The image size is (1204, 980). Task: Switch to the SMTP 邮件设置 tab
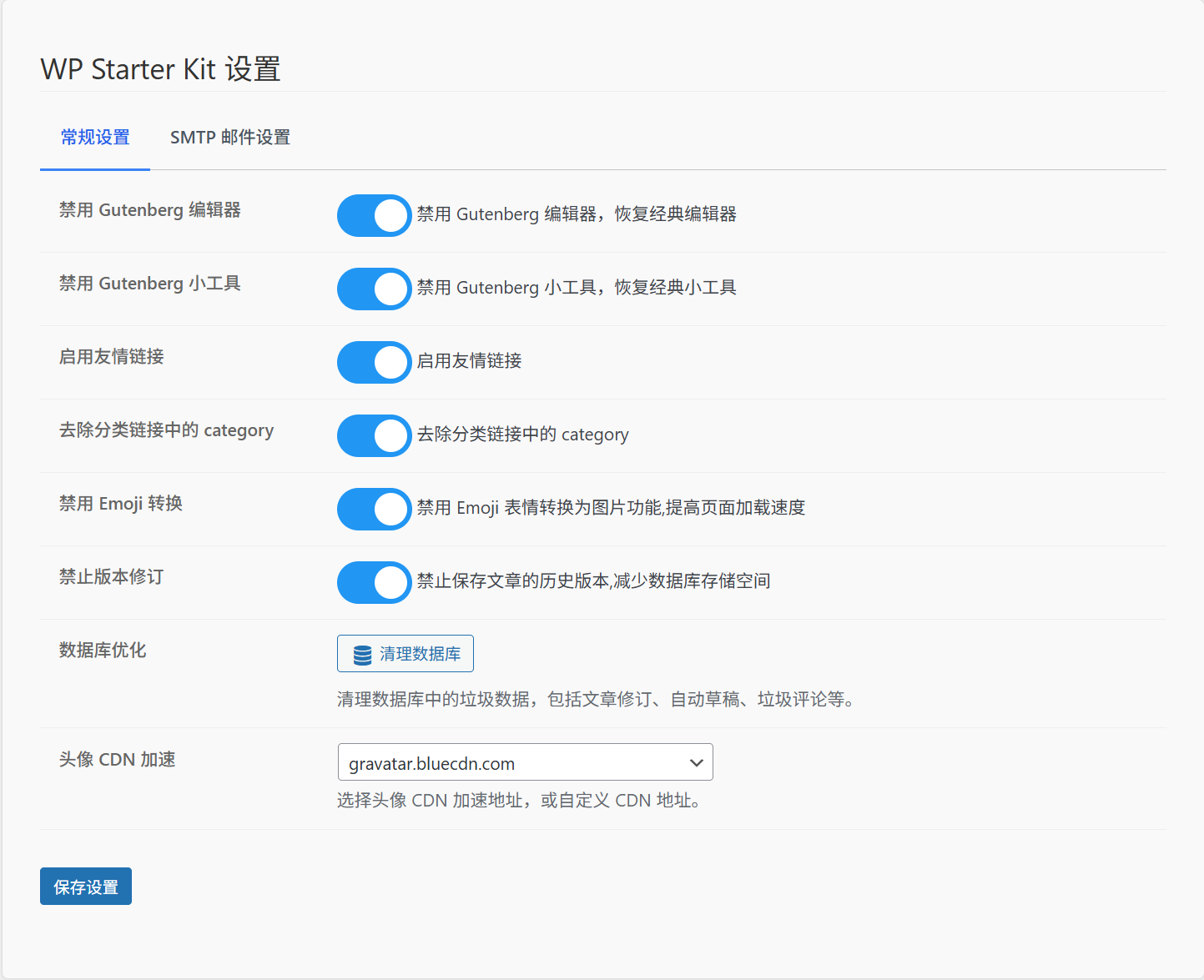click(229, 137)
